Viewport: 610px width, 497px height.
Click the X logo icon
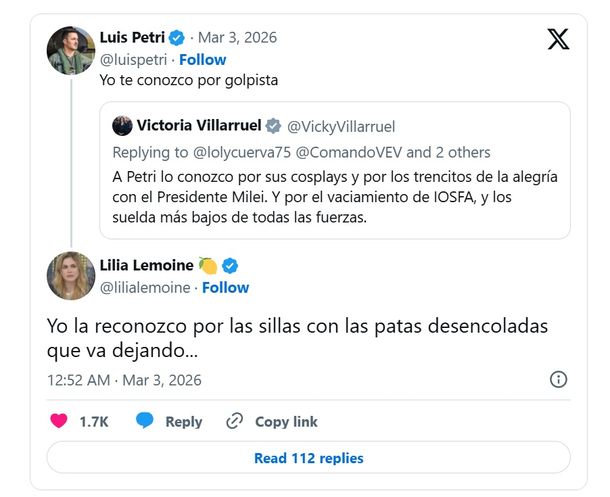558,39
